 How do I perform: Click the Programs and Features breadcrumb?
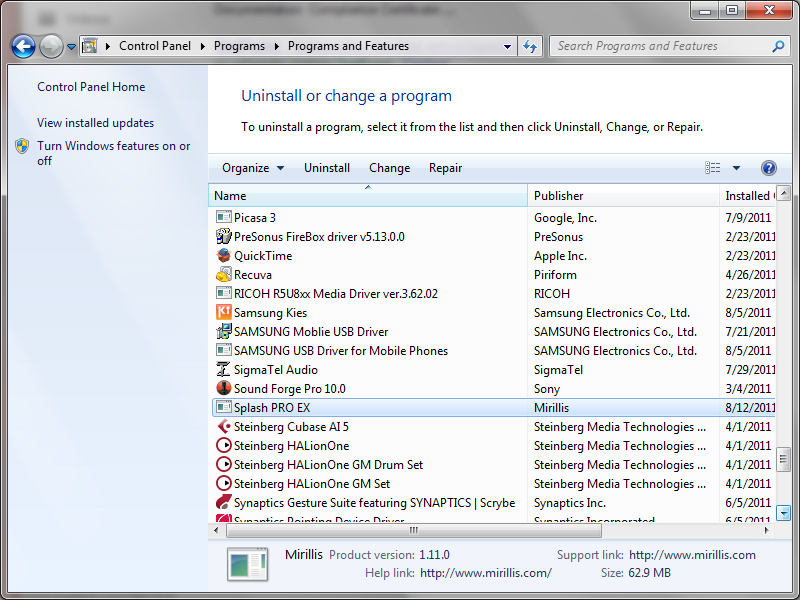pos(348,46)
